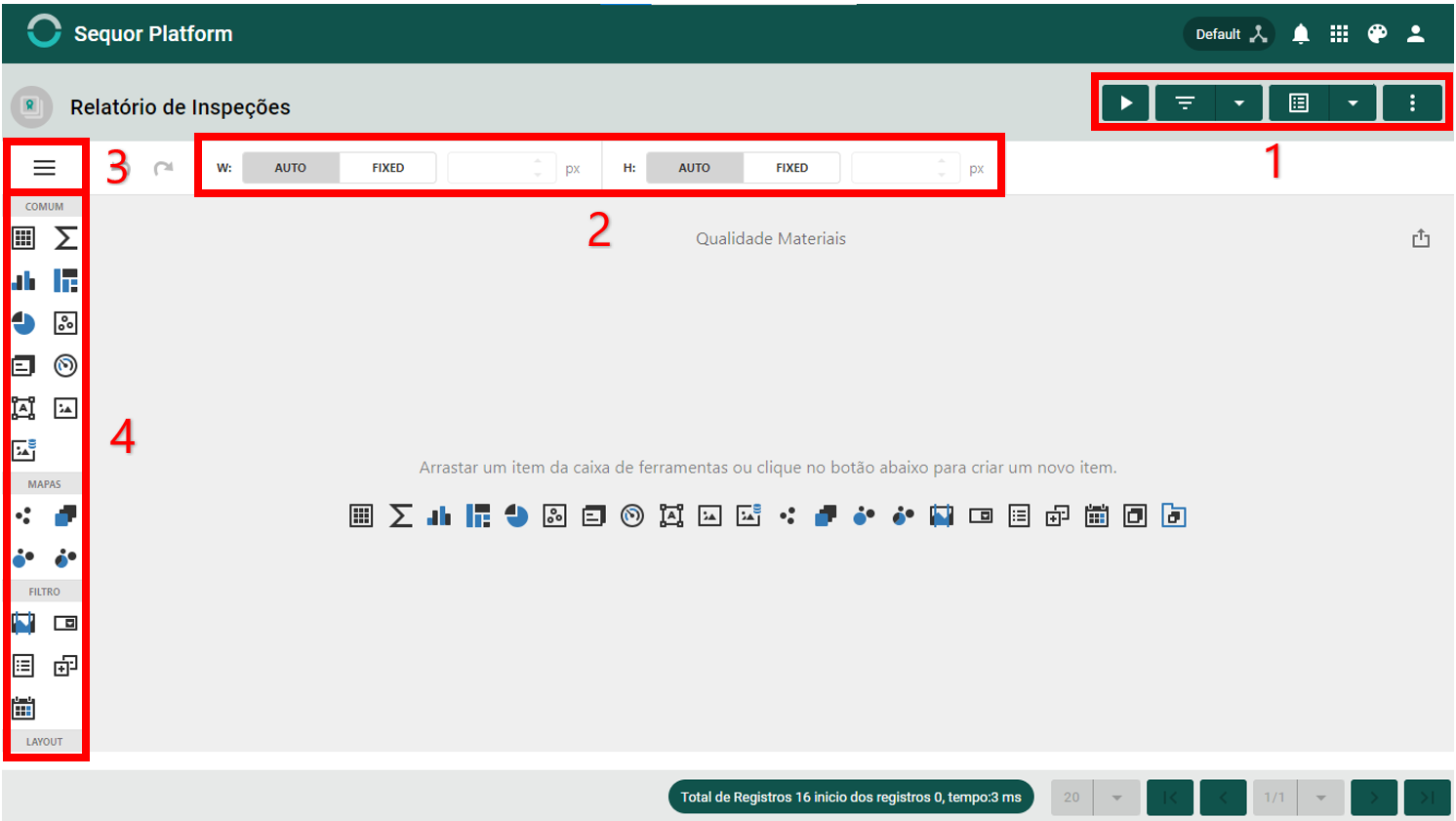
Task: Set height mode to AUTO
Action: [694, 168]
